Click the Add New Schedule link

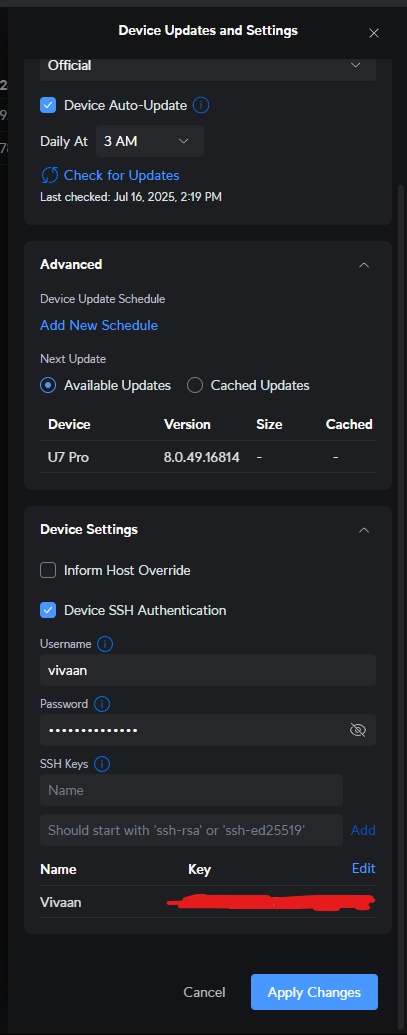pos(99,325)
